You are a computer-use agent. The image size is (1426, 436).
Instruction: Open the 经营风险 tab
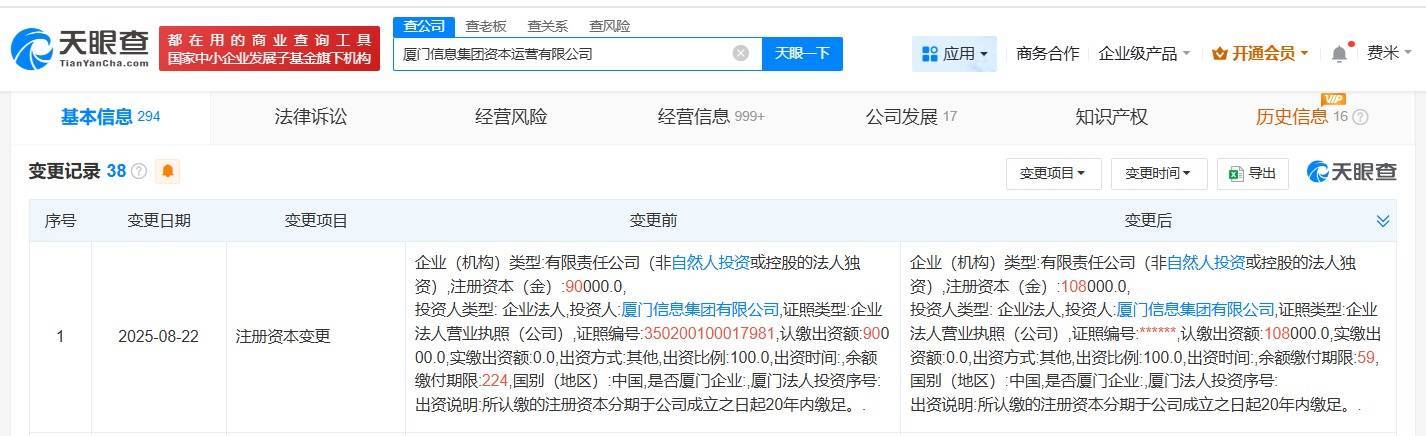511,117
